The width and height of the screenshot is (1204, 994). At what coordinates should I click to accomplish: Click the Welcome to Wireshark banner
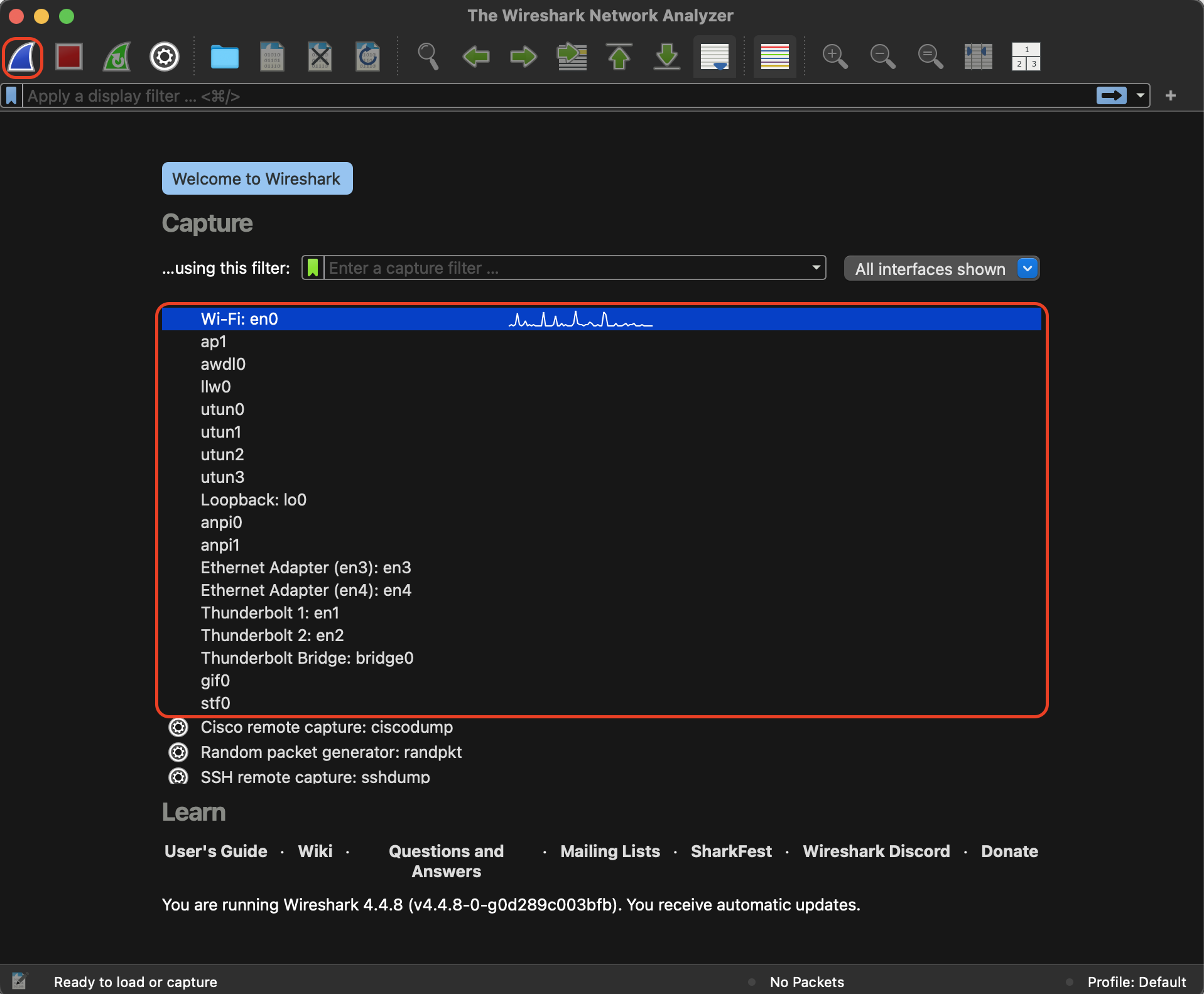(x=258, y=179)
